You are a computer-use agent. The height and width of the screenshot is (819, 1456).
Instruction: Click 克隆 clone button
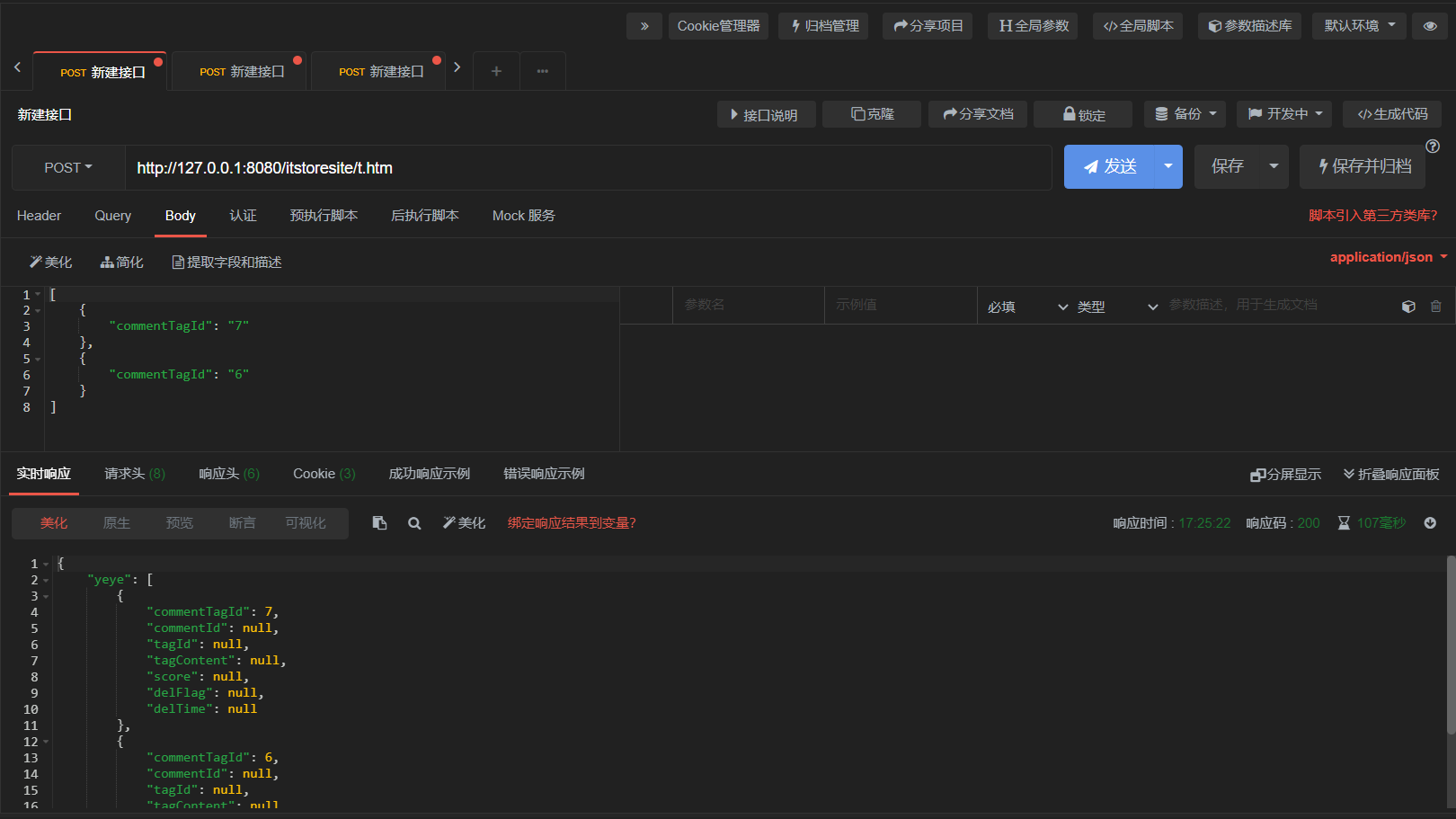coord(872,114)
